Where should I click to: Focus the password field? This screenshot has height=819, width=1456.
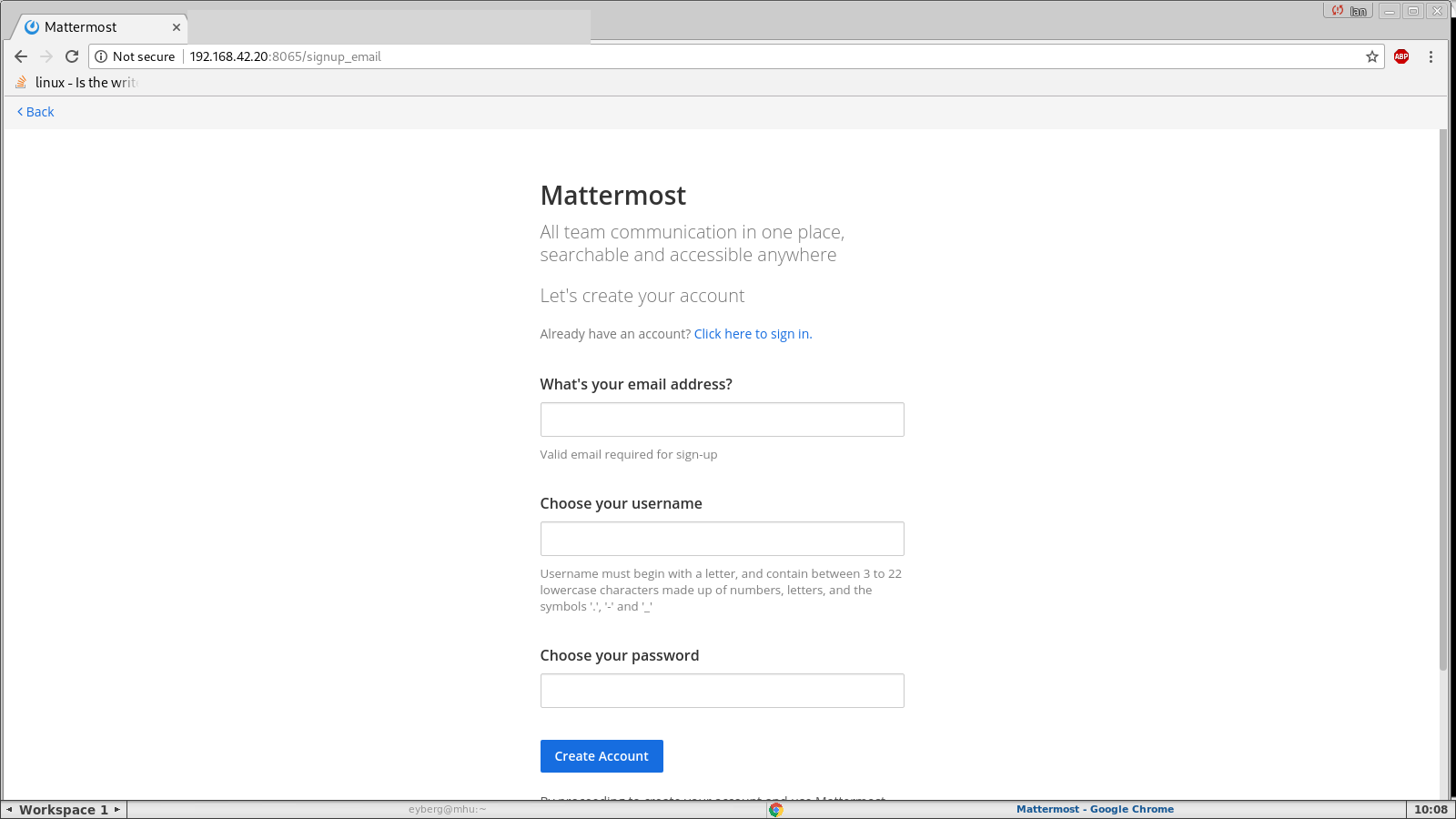pos(722,691)
